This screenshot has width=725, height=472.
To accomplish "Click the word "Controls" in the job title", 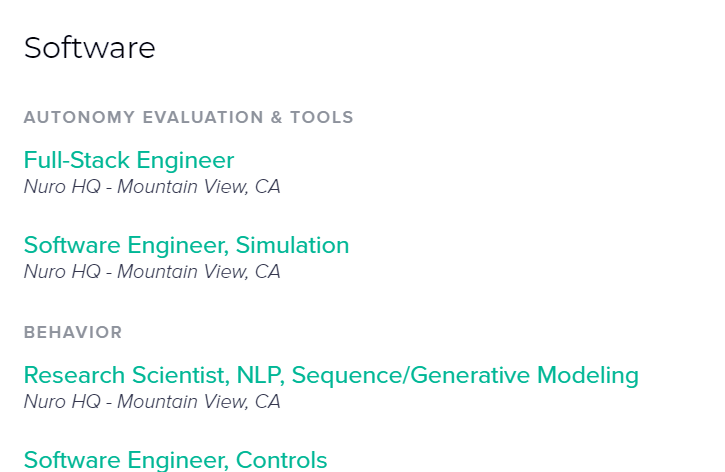I will coord(281,460).
